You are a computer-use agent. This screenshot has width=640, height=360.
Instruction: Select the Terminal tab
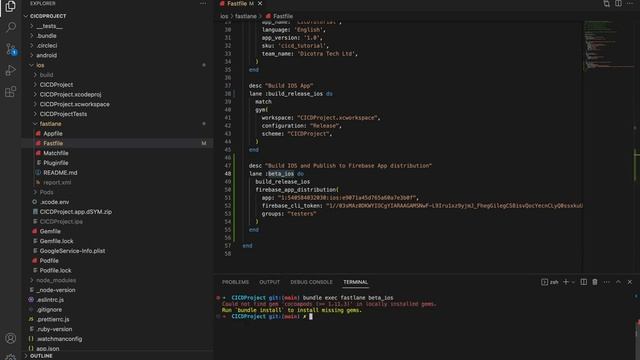click(356, 282)
